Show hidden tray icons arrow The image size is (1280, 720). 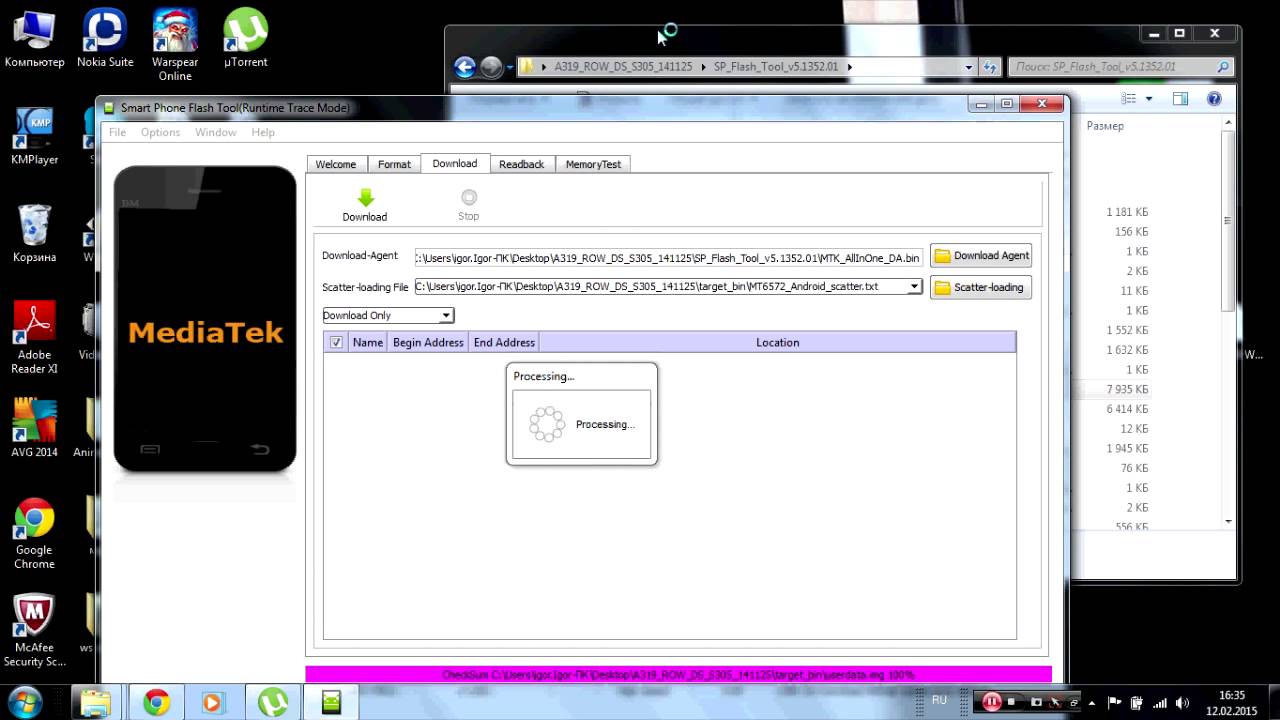(x=1091, y=702)
